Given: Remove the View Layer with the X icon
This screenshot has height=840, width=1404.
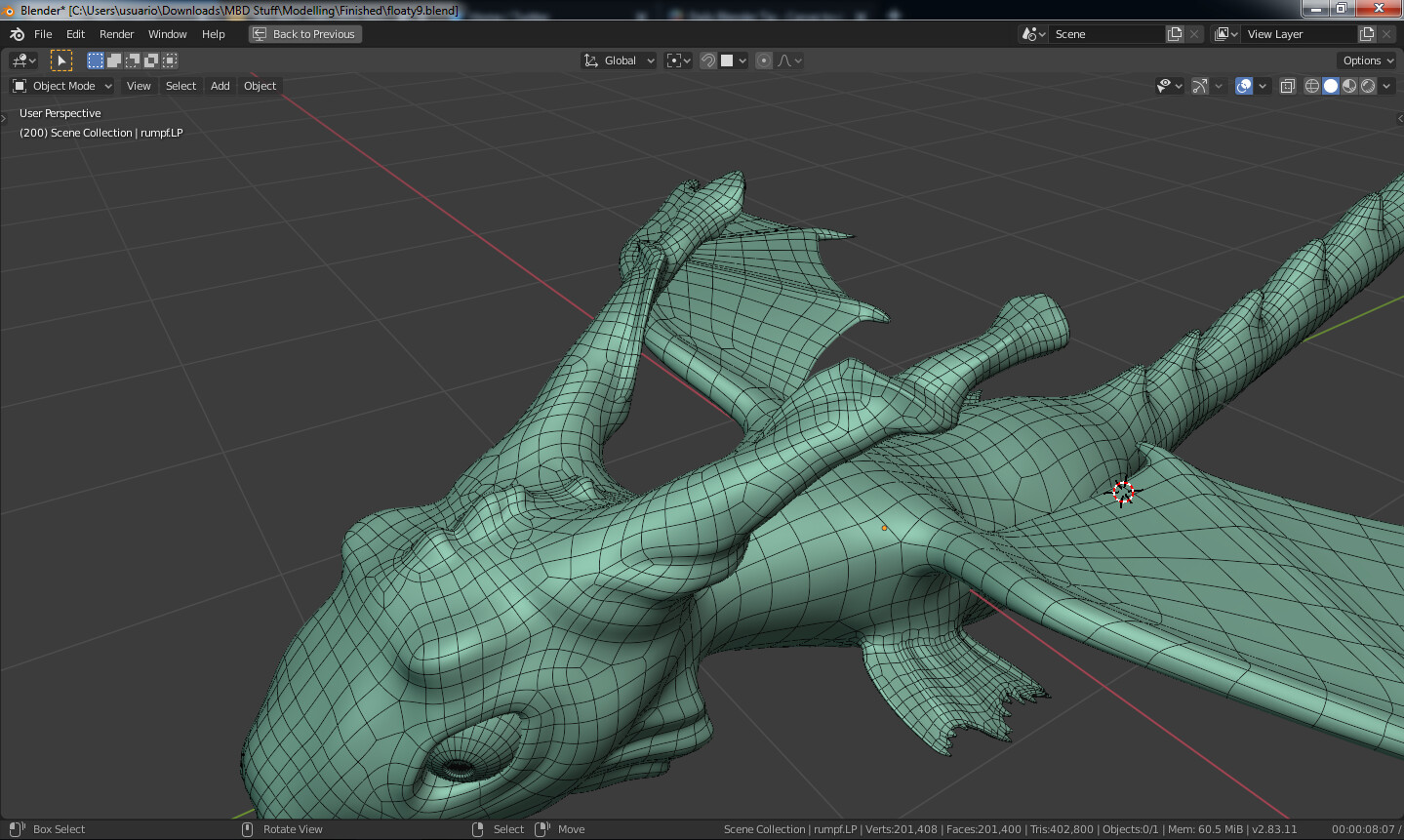Looking at the screenshot, I should click(x=1386, y=34).
